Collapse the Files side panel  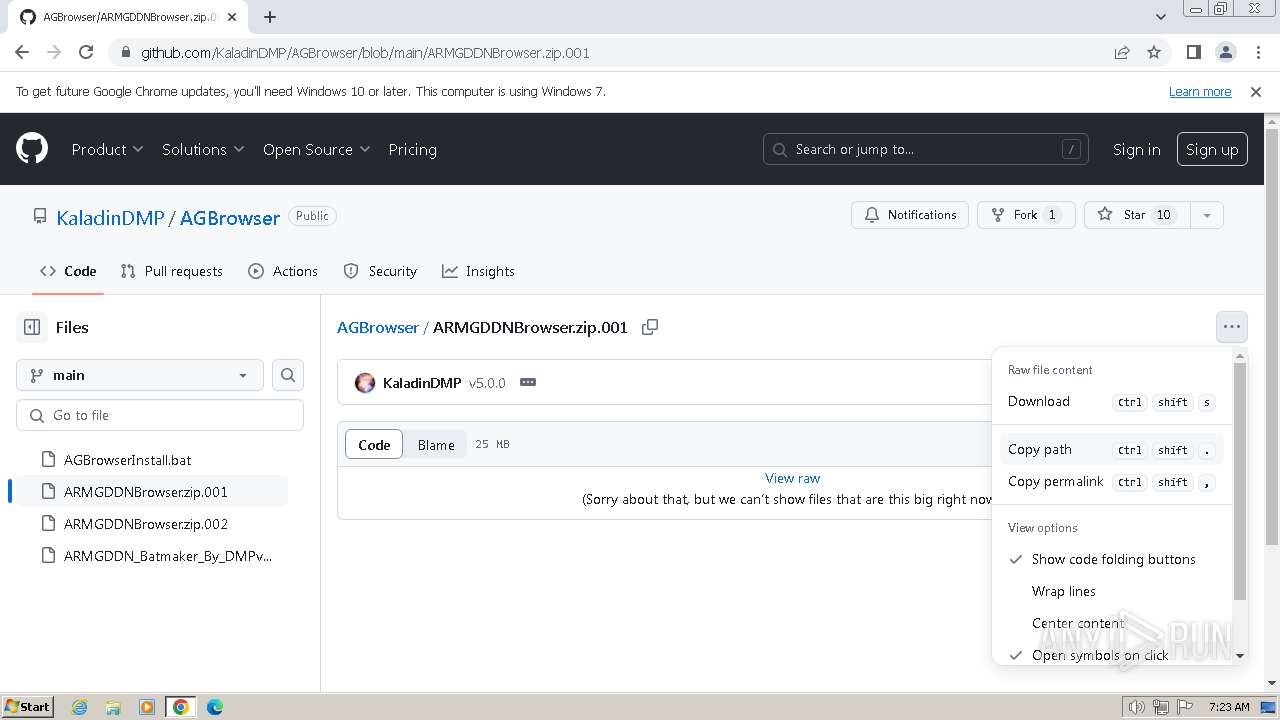[32, 327]
